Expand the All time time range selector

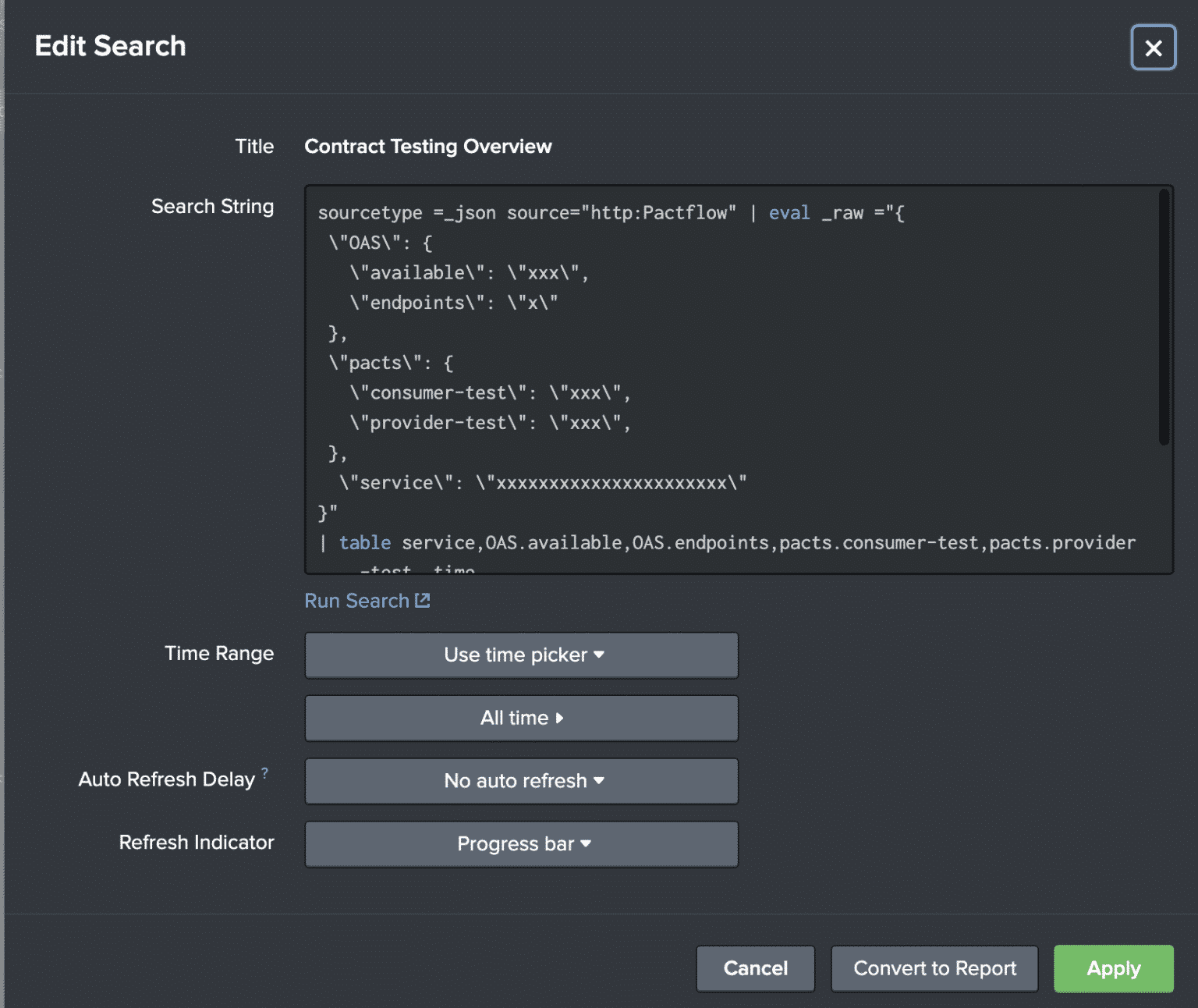521,719
